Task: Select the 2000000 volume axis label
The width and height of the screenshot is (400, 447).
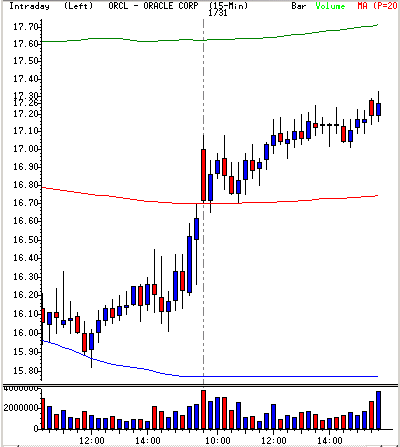Action: (x=21, y=408)
